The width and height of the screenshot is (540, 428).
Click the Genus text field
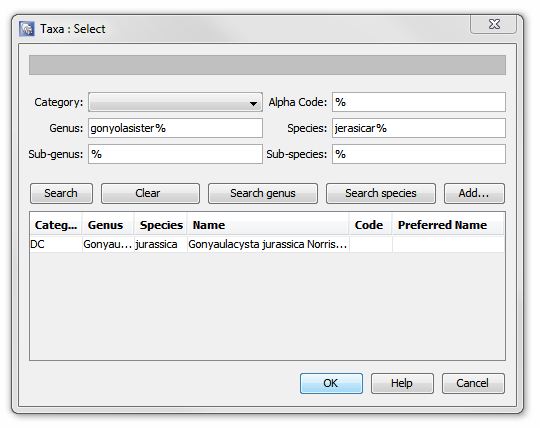click(x=175, y=128)
